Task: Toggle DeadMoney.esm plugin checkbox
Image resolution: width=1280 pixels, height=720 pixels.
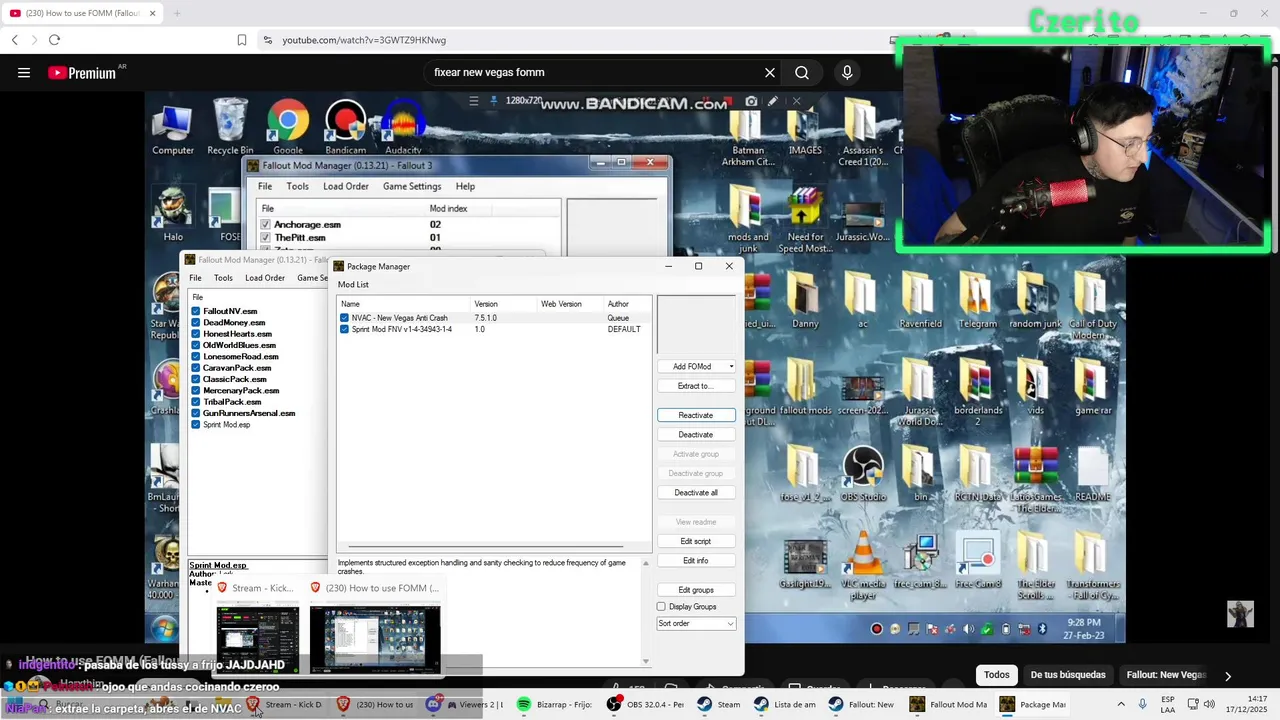Action: pos(196,322)
